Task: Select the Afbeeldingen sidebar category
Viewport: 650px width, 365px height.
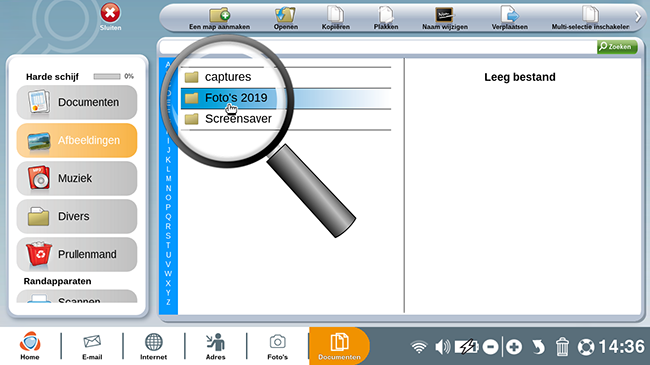Action: [x=77, y=141]
